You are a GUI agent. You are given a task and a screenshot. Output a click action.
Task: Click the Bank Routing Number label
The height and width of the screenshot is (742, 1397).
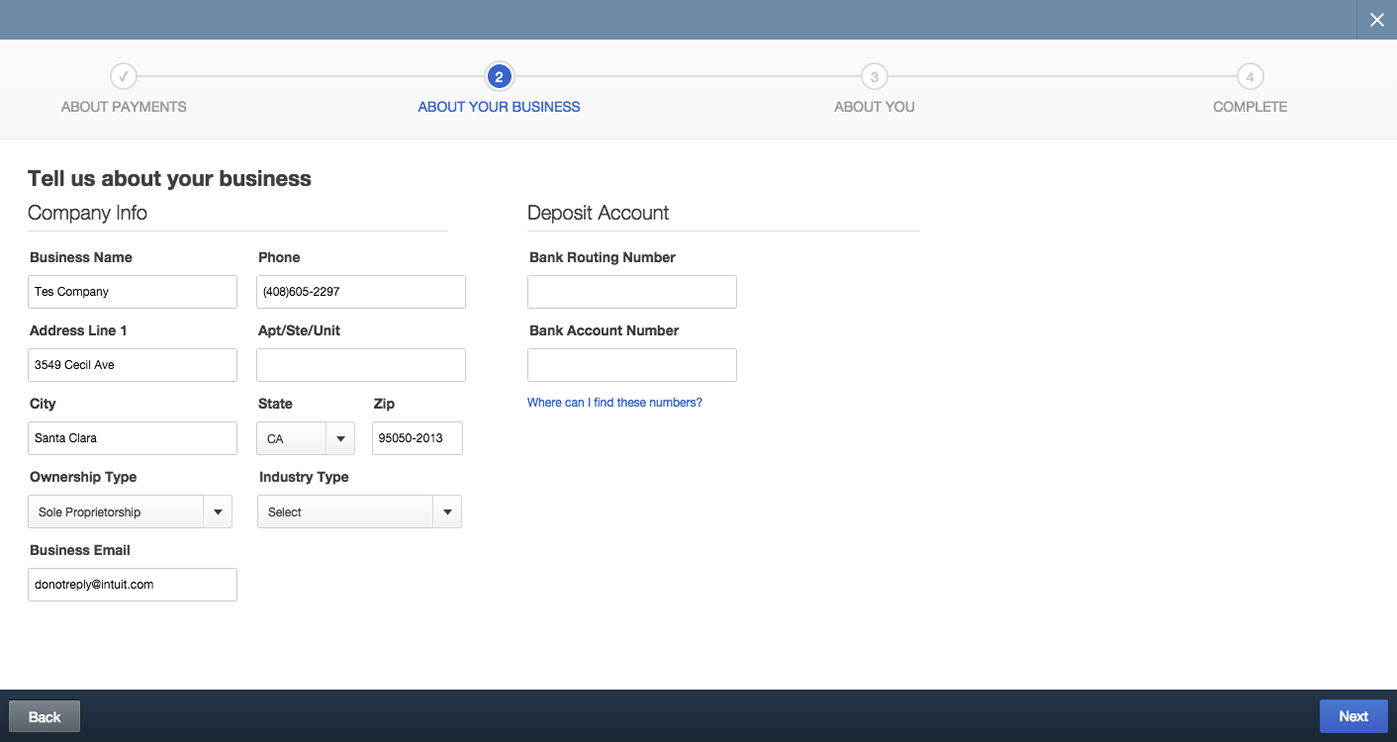coord(602,258)
